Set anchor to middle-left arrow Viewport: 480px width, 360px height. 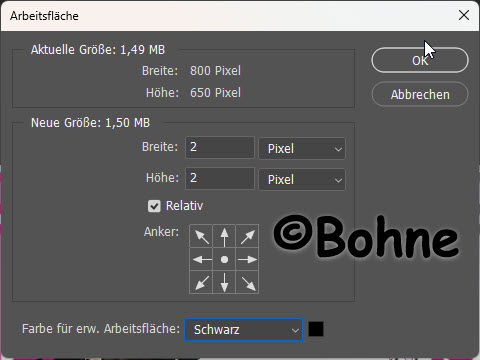[x=201, y=259]
